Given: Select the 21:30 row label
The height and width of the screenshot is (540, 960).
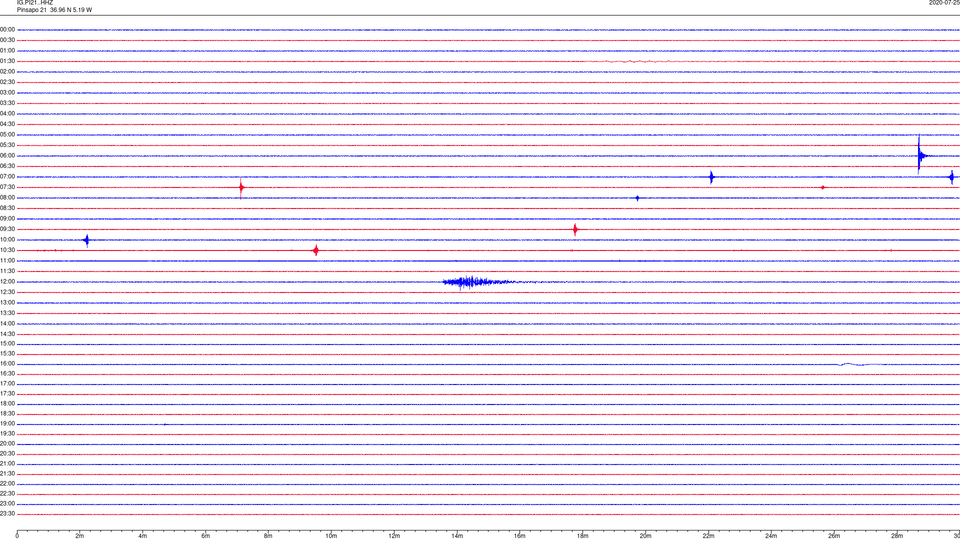Looking at the screenshot, I should point(7,474).
